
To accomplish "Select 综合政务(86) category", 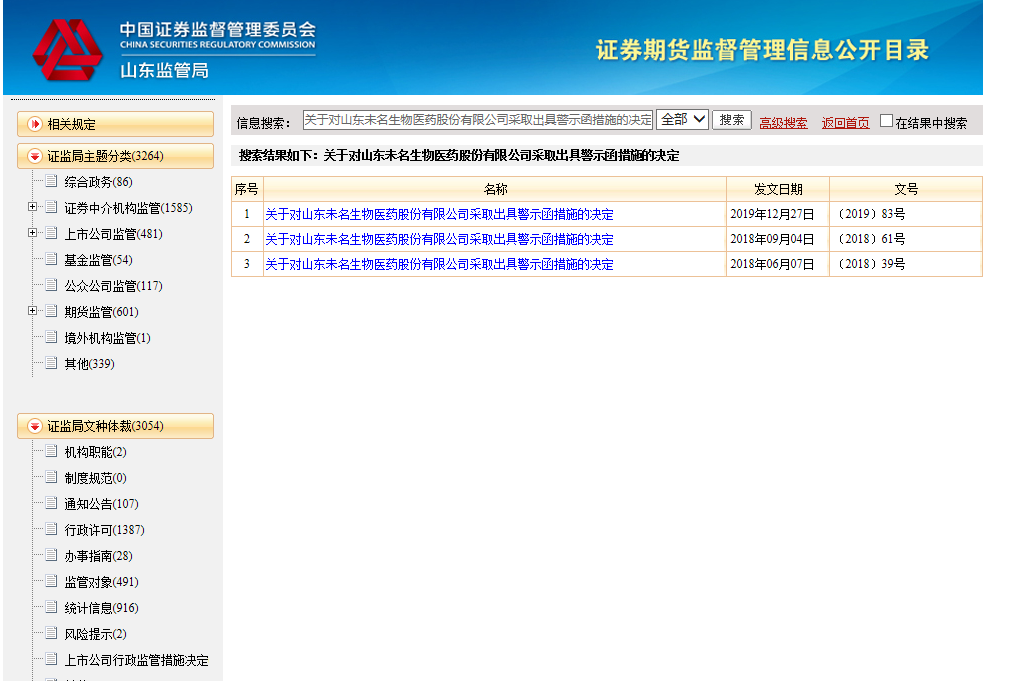I will 98,182.
